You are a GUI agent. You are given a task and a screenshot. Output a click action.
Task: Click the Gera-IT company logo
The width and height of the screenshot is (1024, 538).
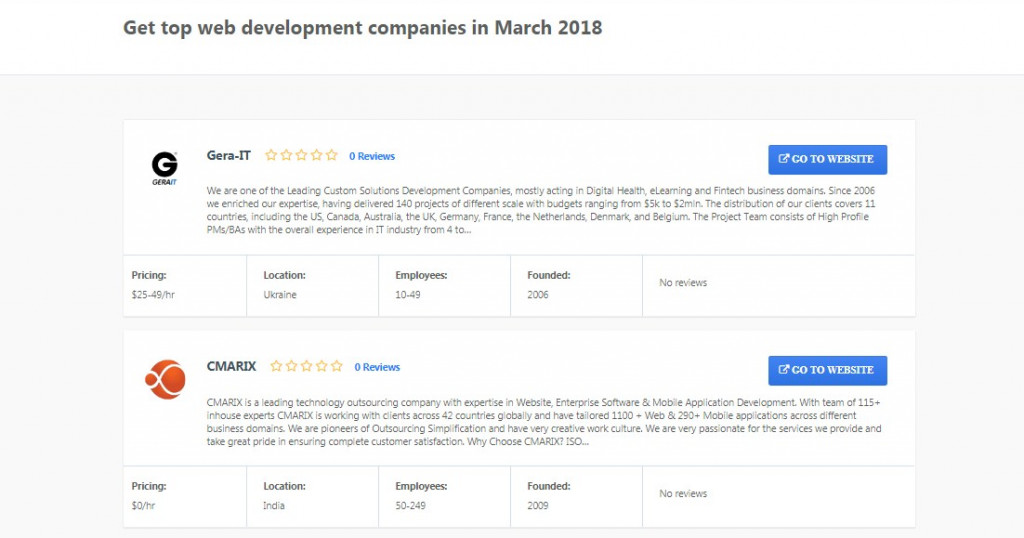(165, 168)
